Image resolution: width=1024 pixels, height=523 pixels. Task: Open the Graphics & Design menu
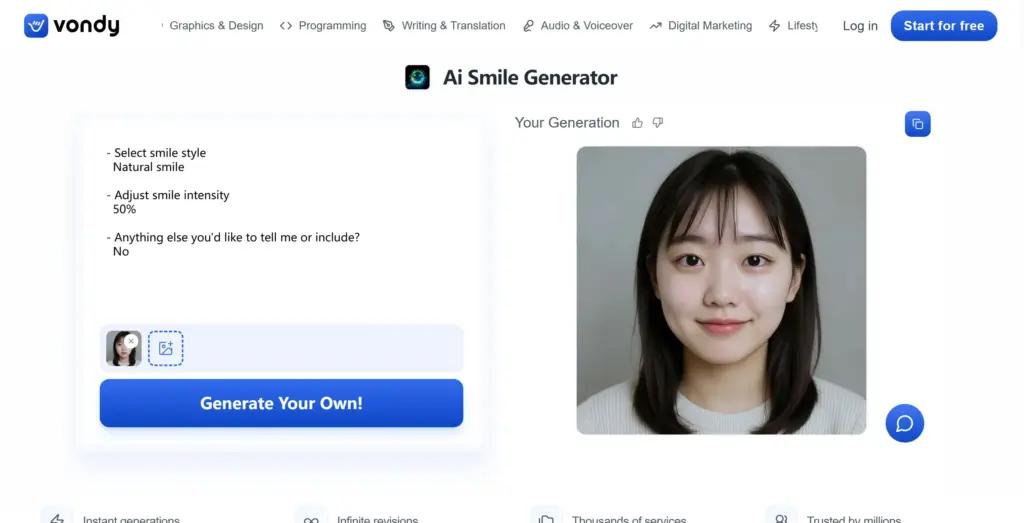(216, 25)
